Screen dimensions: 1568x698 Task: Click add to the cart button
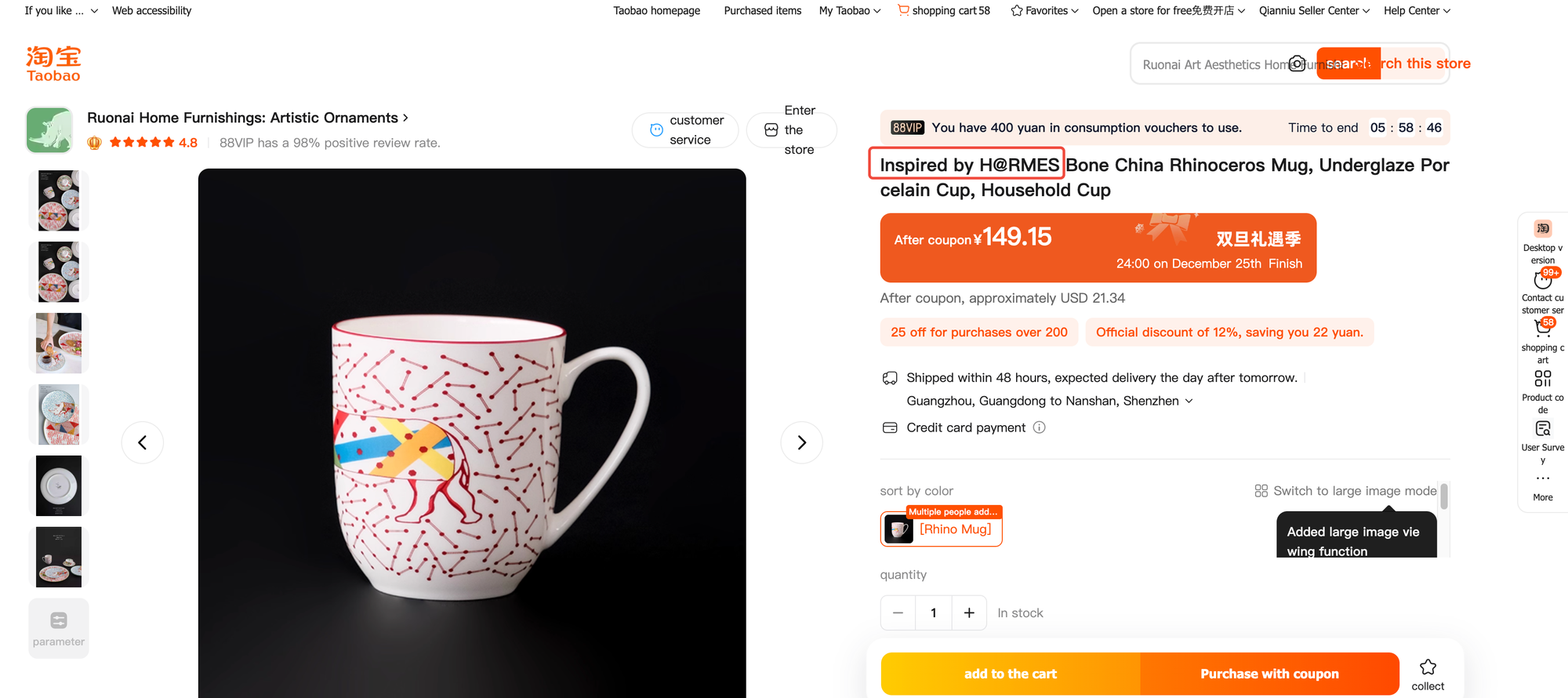(1010, 674)
